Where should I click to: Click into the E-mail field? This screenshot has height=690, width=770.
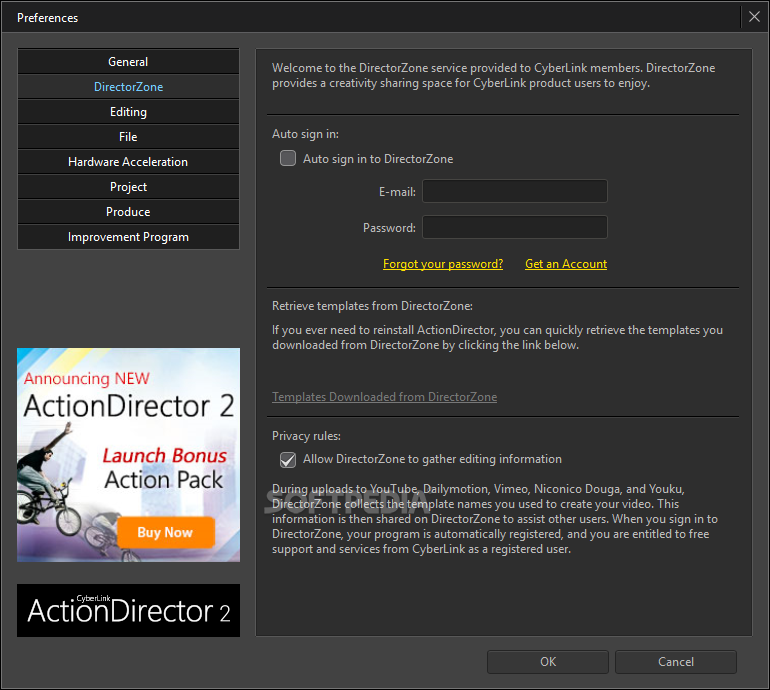[x=515, y=191]
